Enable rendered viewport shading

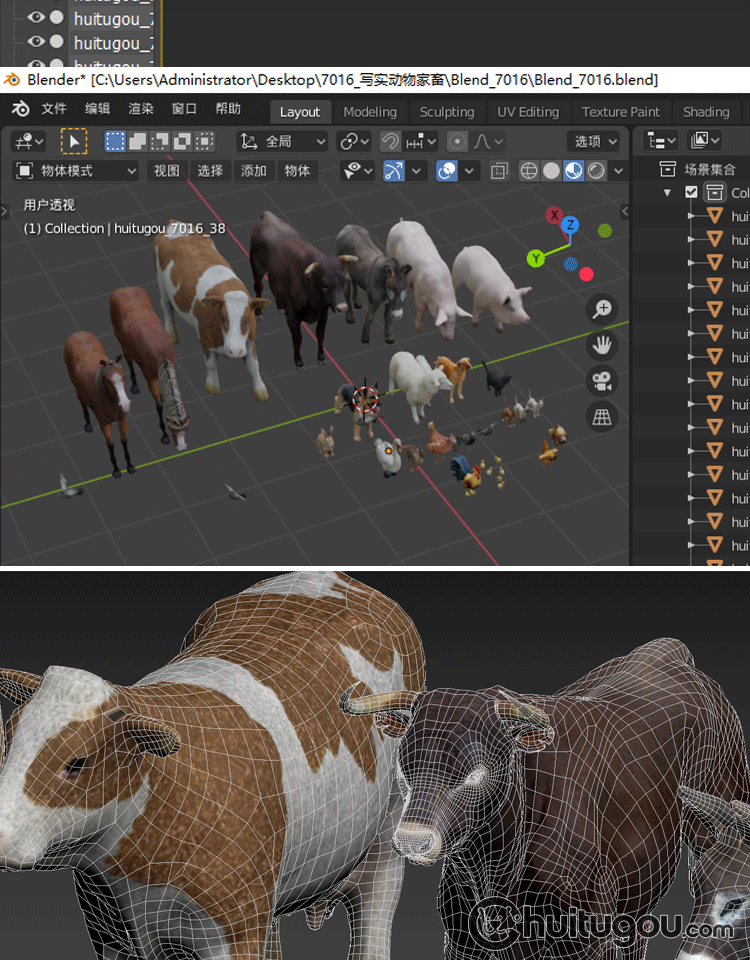pos(597,171)
